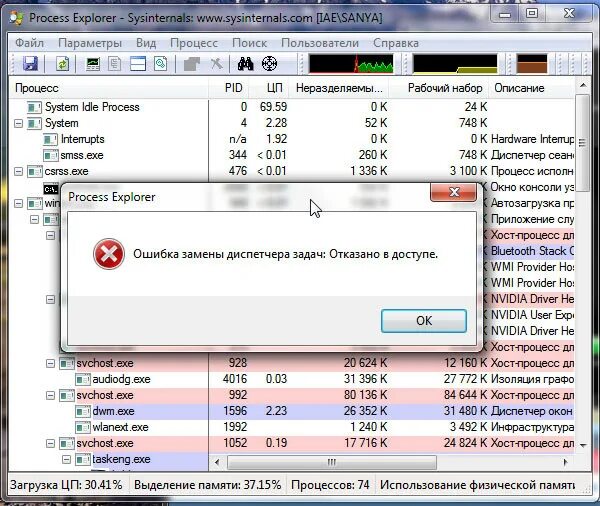Viewport: 600px width, 506px height.
Task: Click the vertical scrollbar down arrow
Action: coord(583,445)
